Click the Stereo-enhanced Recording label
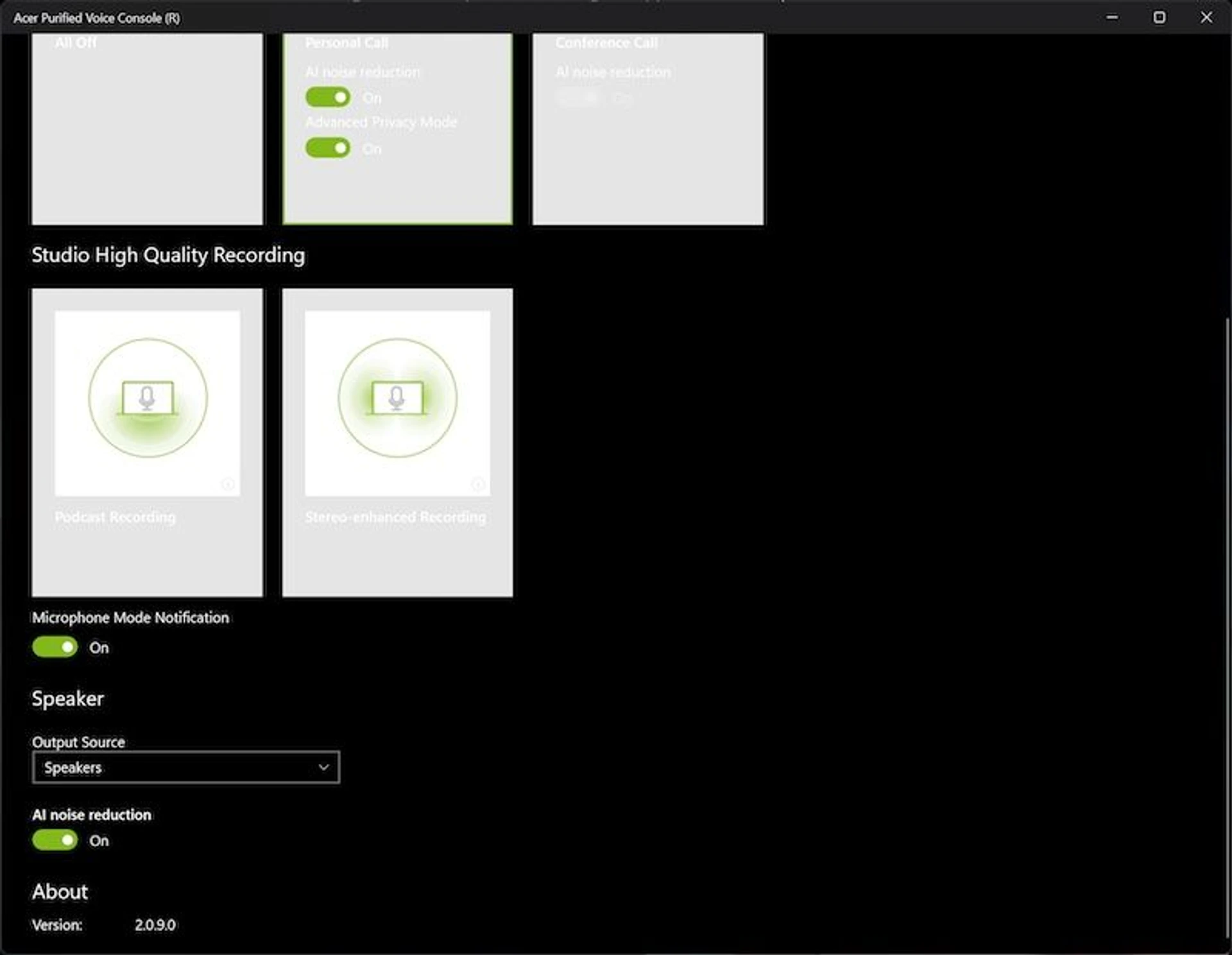Viewport: 1232px width, 955px height. pos(395,517)
